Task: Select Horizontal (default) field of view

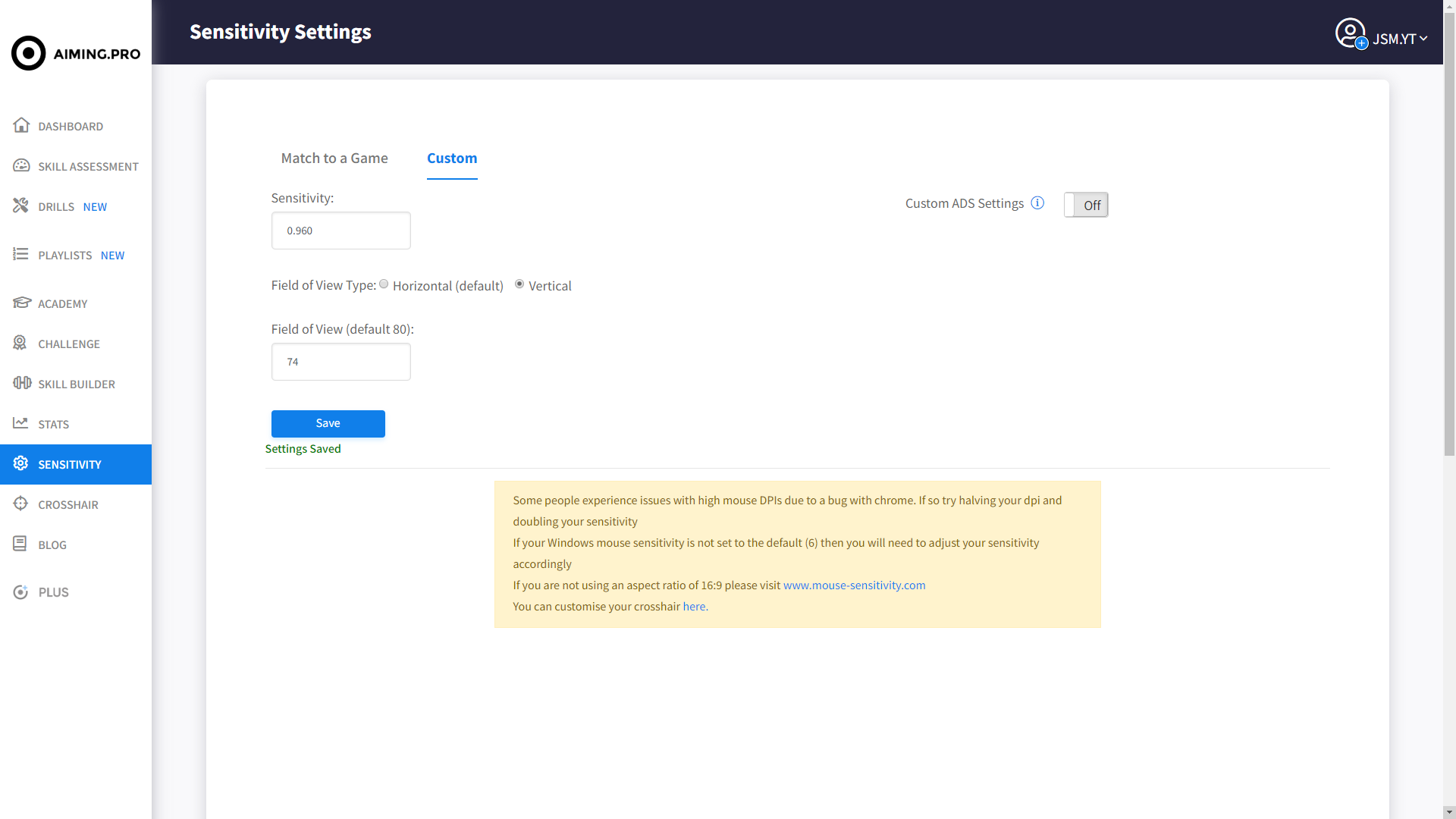Action: coord(384,284)
